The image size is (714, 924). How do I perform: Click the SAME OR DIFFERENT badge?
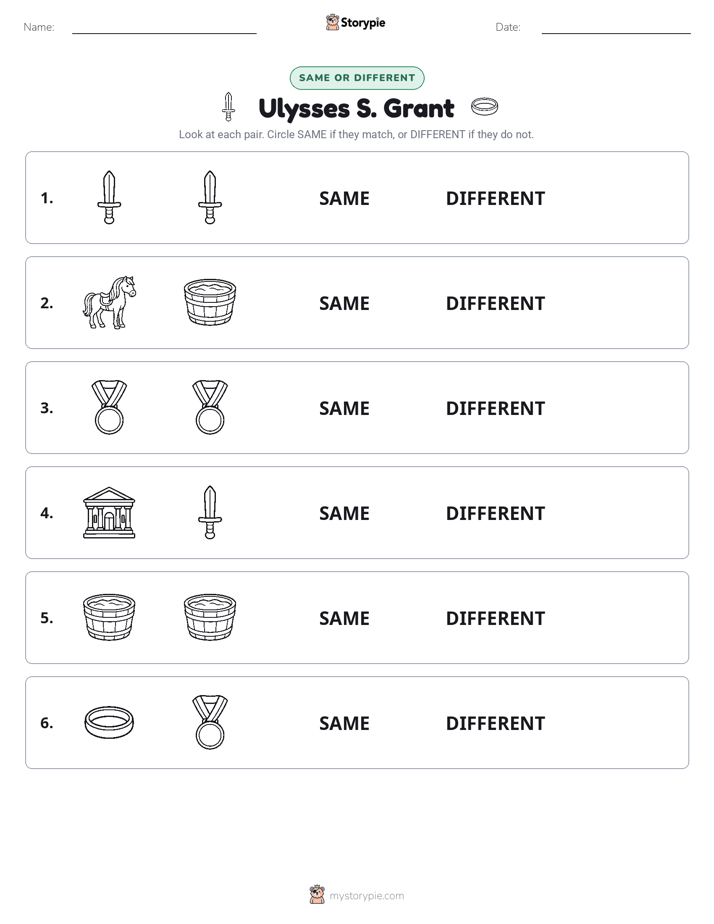click(x=357, y=78)
